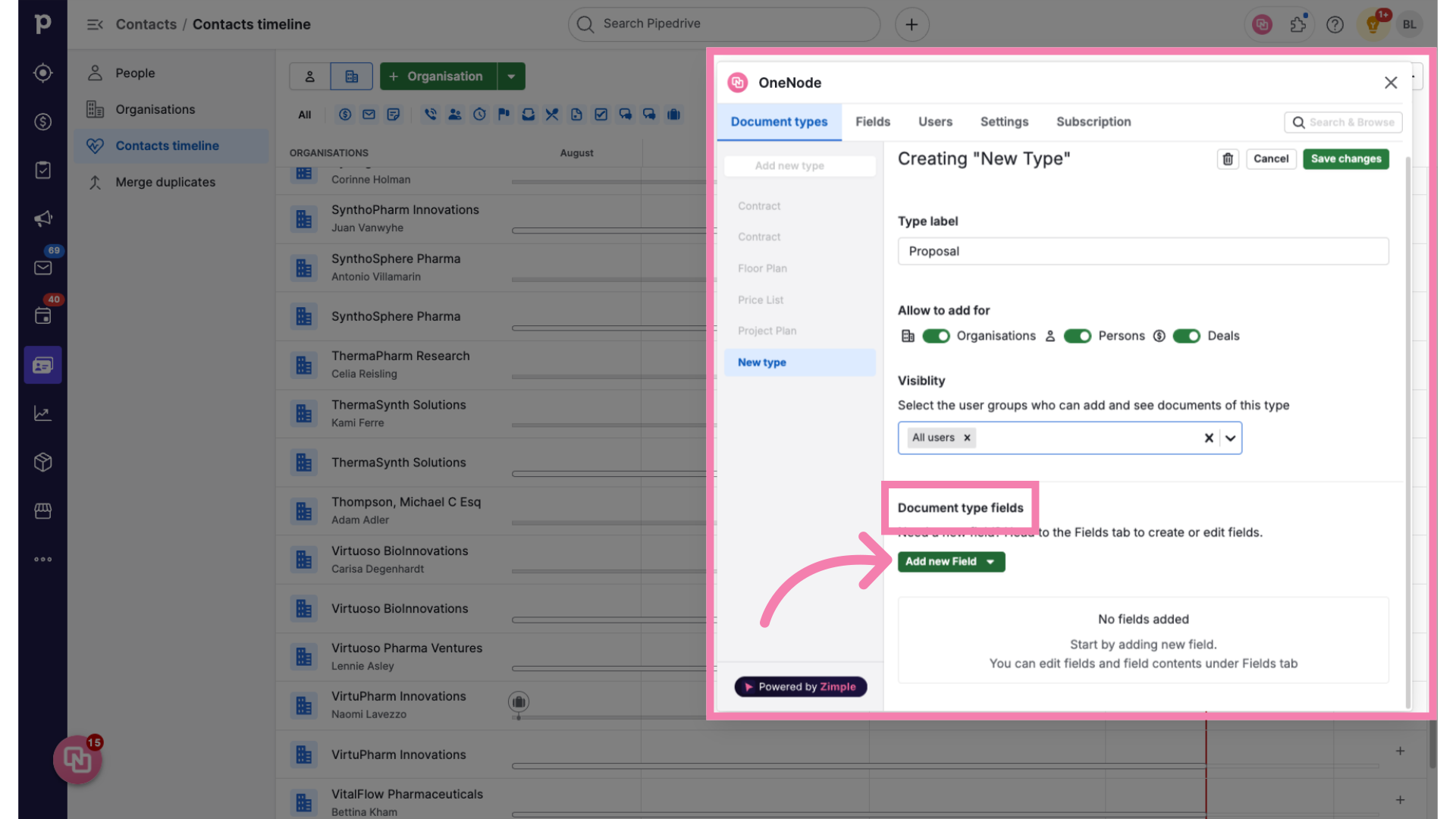The image size is (1456, 819).
Task: Open the Activities calendar icon with badge 40
Action: point(42,316)
